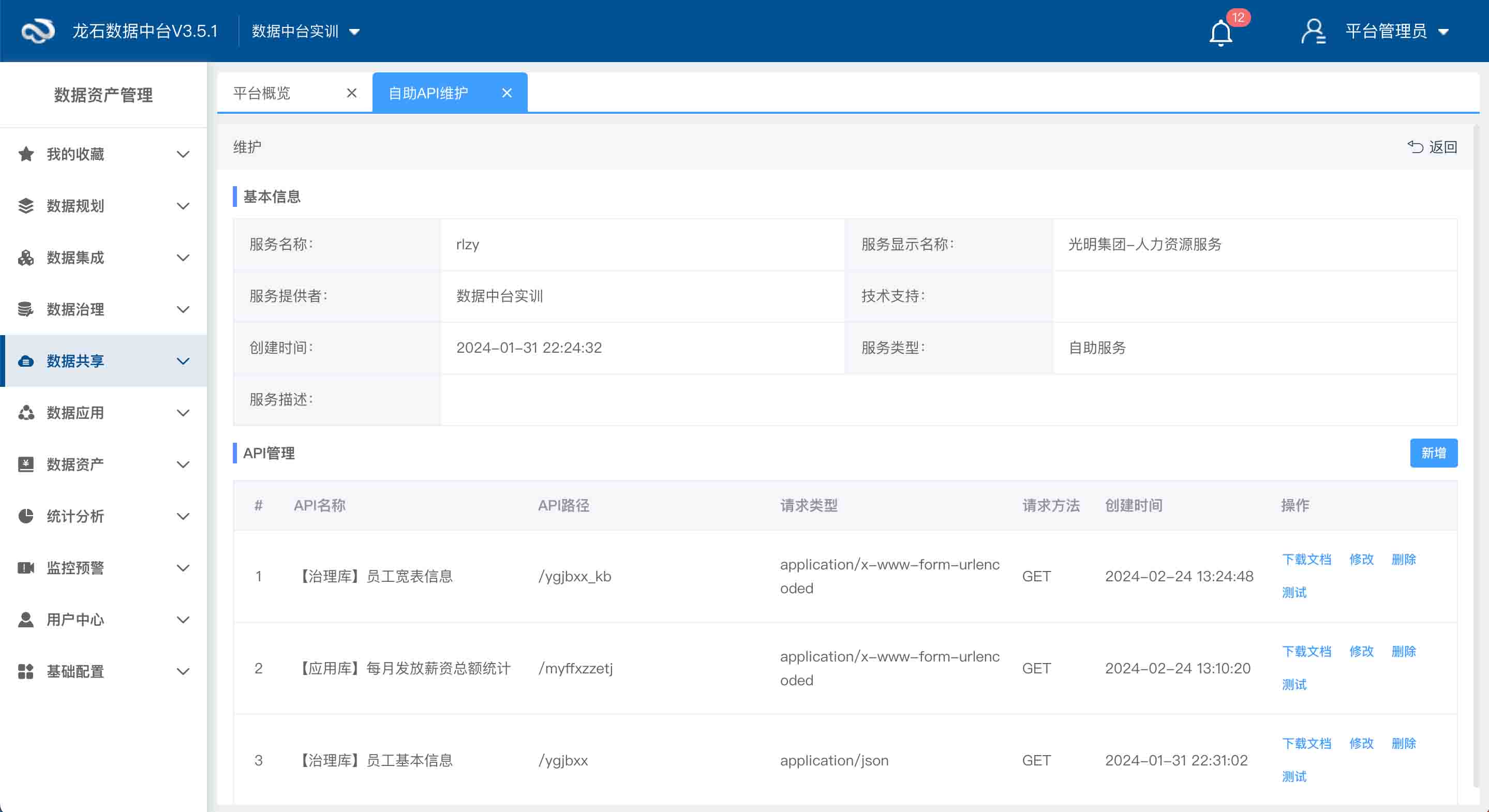1489x812 pixels.
Task: Click the 返回 back arrow icon
Action: pyautogui.click(x=1415, y=147)
